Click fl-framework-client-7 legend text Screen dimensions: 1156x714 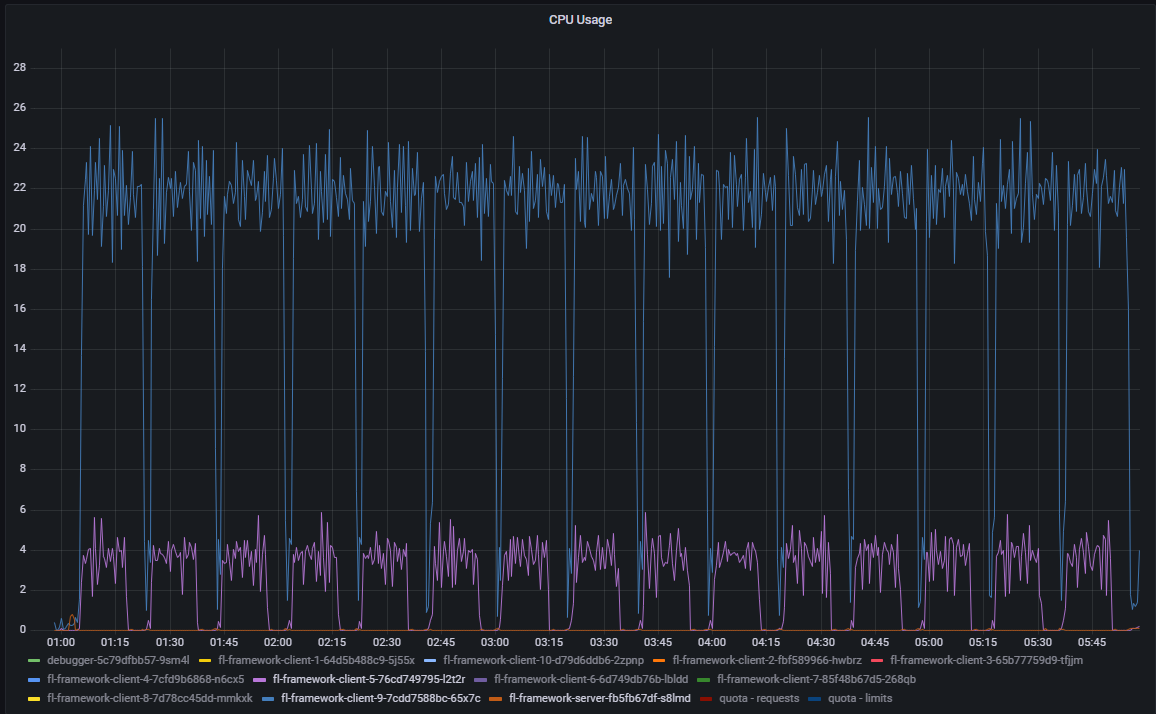pyautogui.click(x=810, y=679)
